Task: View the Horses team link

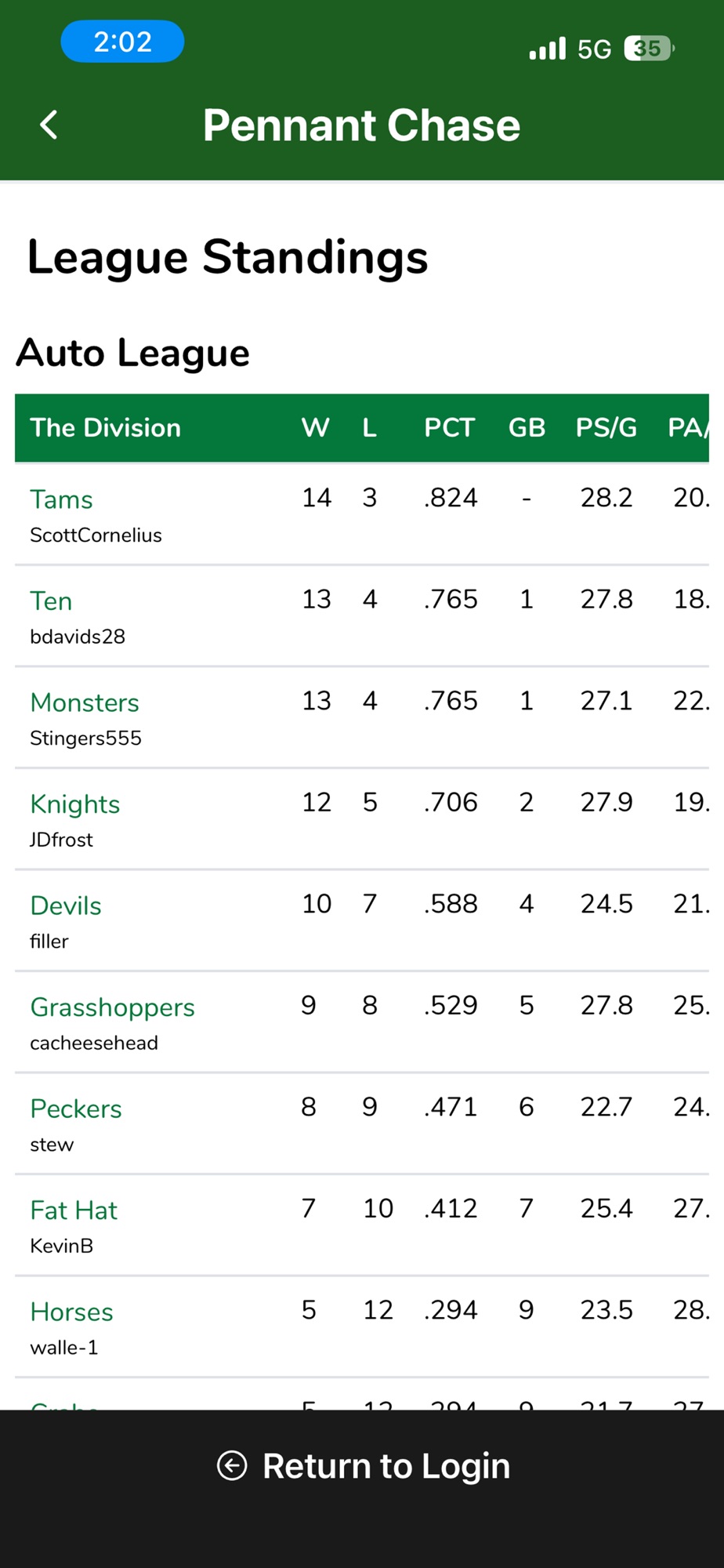Action: coord(71,1312)
